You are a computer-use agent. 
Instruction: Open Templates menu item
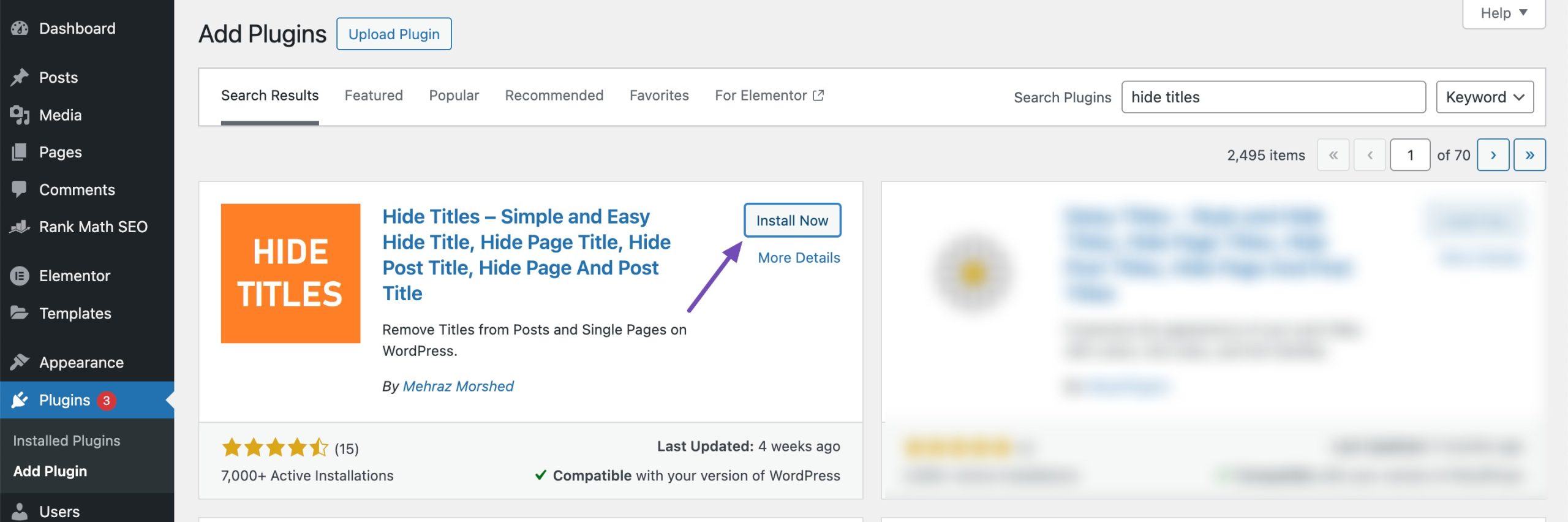pos(87,313)
